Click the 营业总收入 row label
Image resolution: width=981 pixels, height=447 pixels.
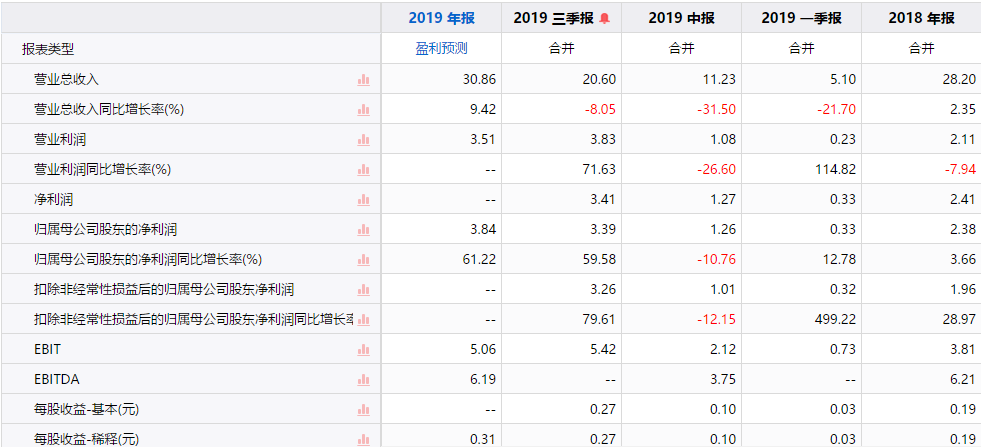(66, 80)
